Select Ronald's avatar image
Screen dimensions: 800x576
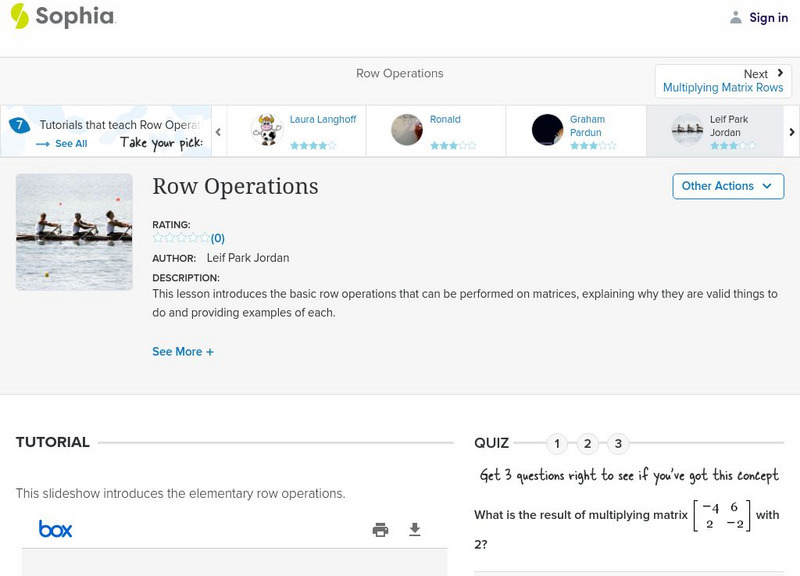pos(407,130)
